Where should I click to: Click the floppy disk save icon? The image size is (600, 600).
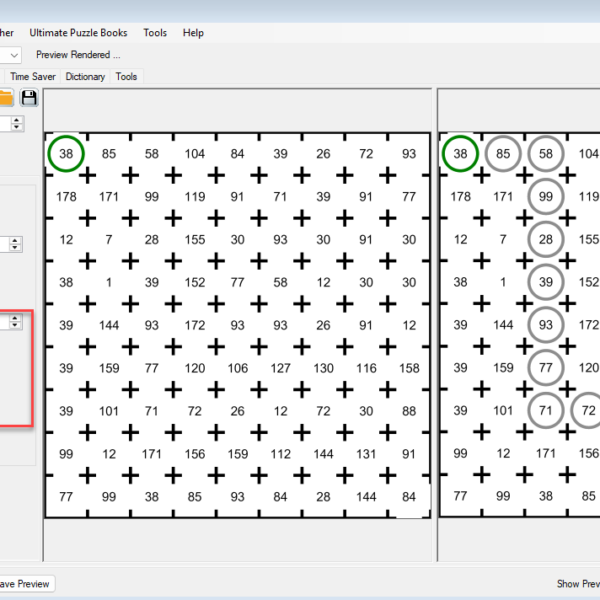point(29,97)
